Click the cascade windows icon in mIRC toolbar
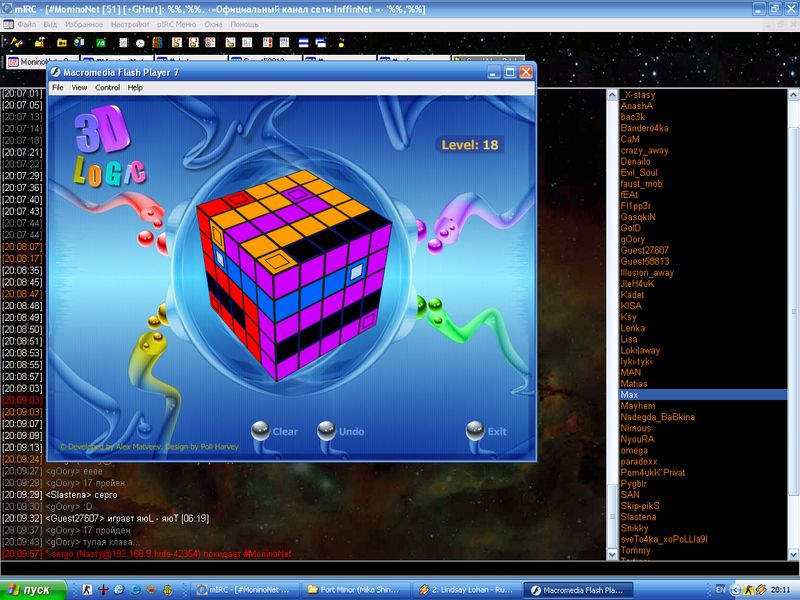Screen dimensions: 800x600 pos(320,43)
